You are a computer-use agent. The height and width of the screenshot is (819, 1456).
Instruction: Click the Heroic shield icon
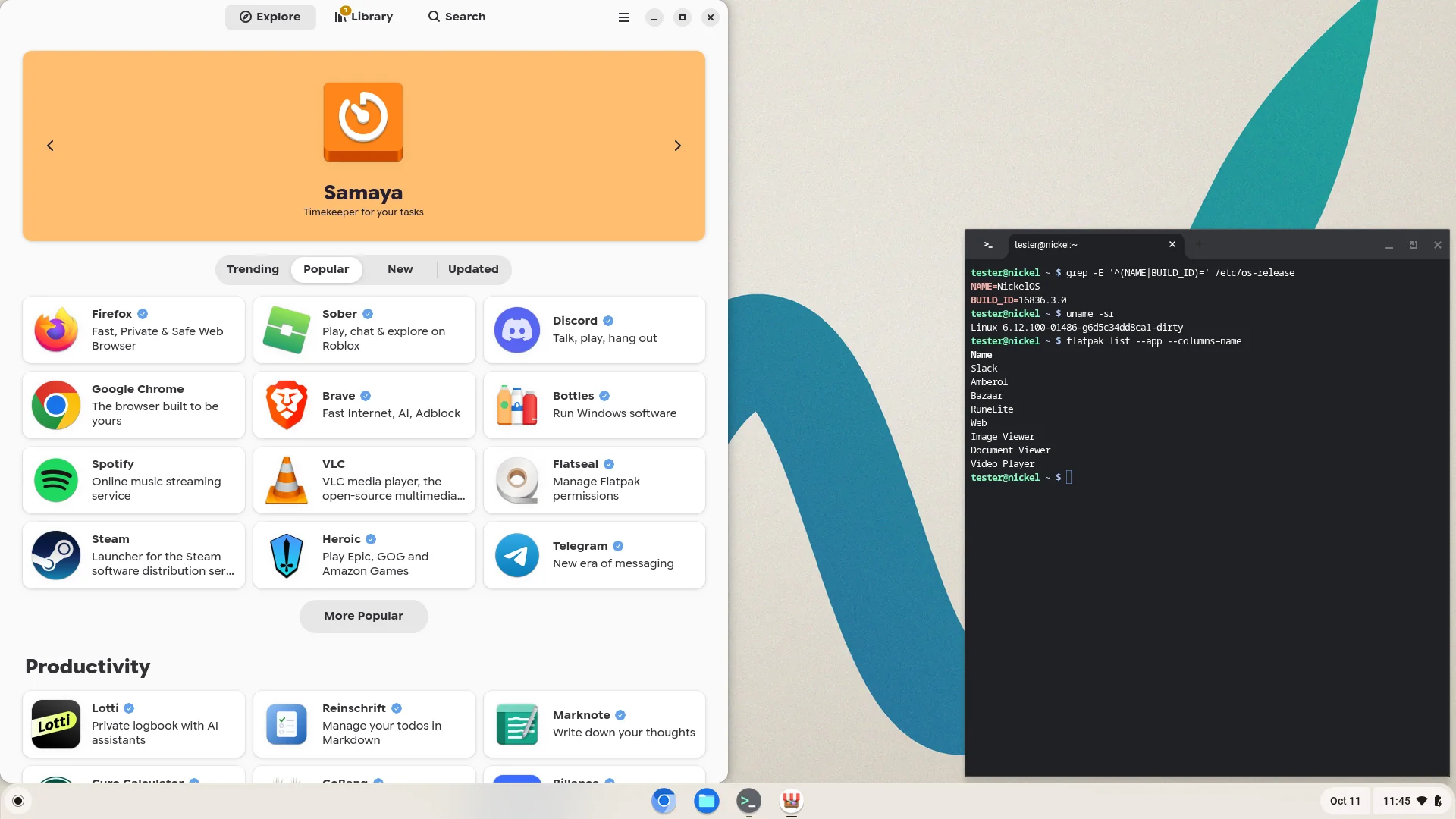[x=287, y=555]
